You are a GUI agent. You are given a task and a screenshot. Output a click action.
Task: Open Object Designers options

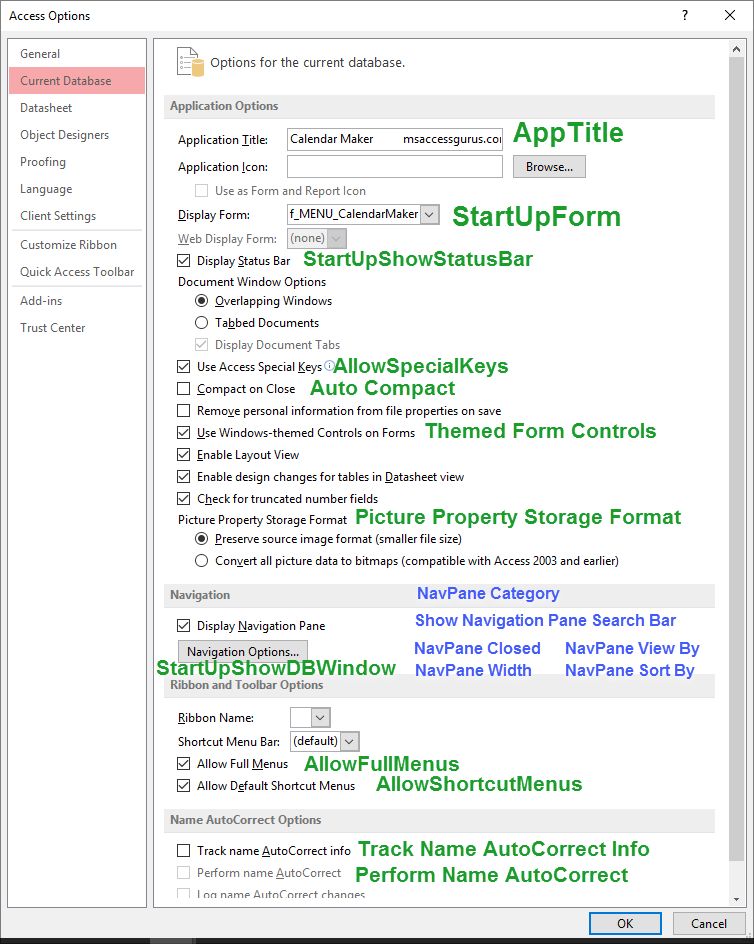[x=77, y=135]
